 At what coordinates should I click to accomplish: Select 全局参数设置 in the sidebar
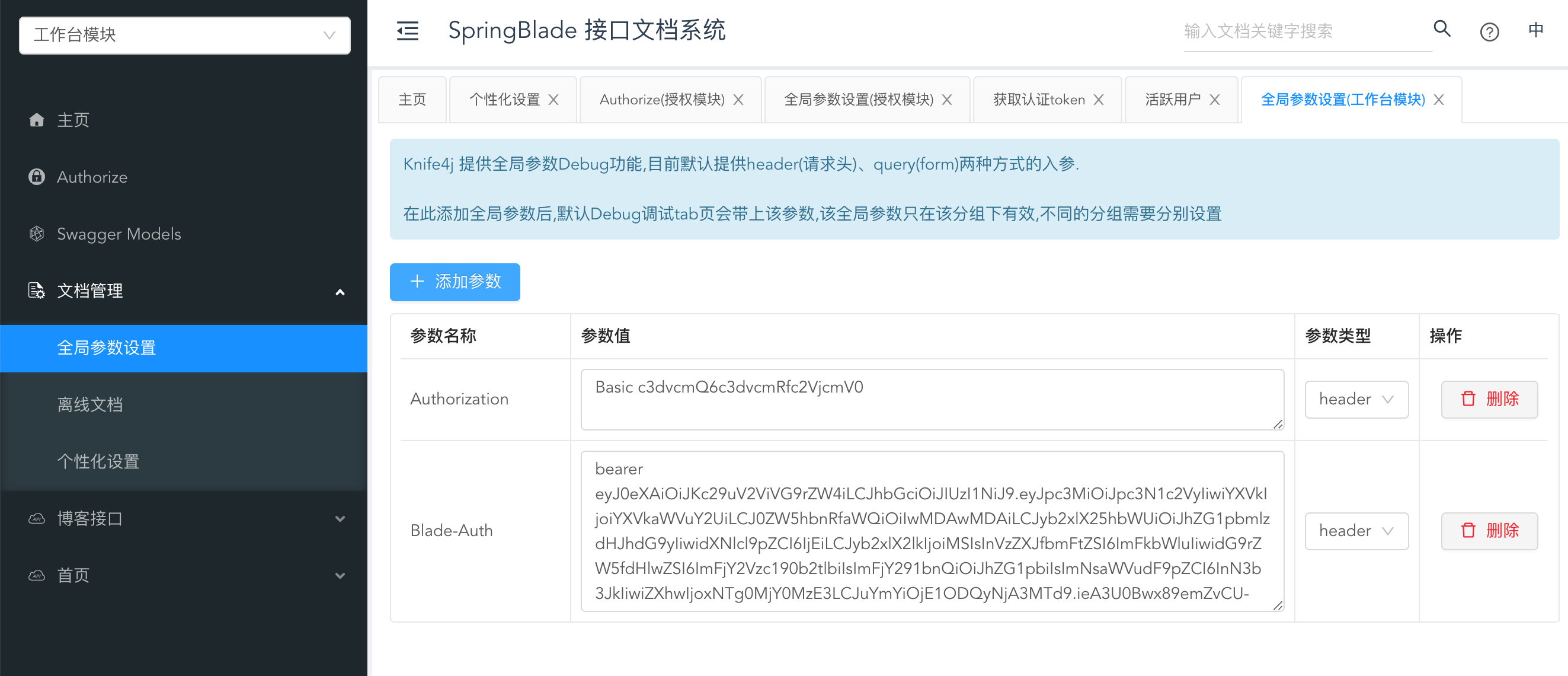coord(183,347)
